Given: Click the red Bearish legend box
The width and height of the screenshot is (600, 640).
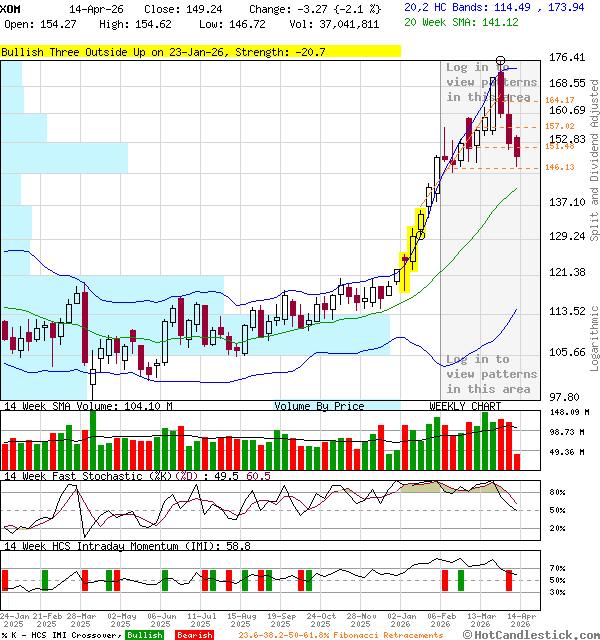Looking at the screenshot, I should 194,635.
